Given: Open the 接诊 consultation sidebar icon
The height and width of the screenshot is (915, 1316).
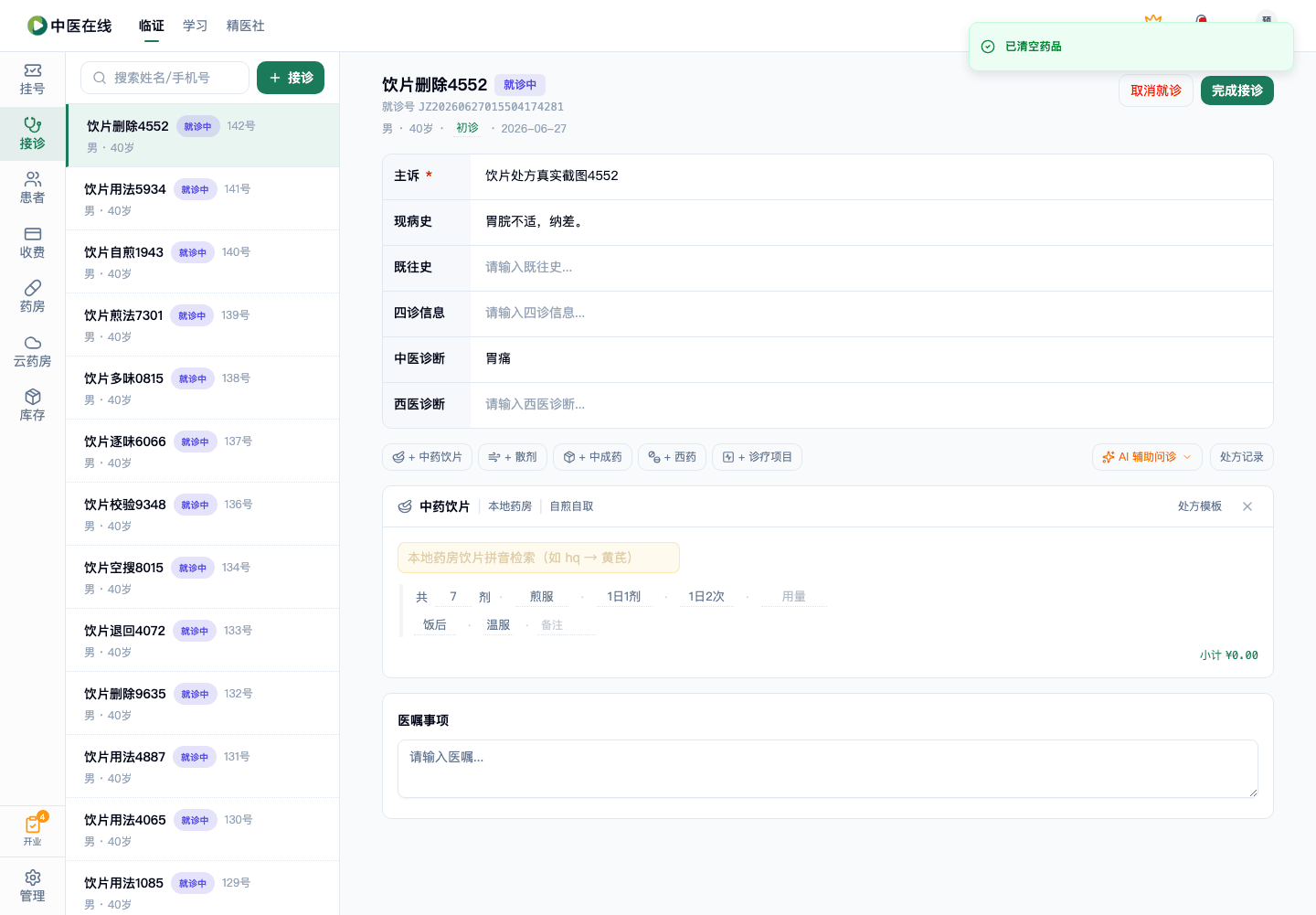Looking at the screenshot, I should [x=32, y=133].
